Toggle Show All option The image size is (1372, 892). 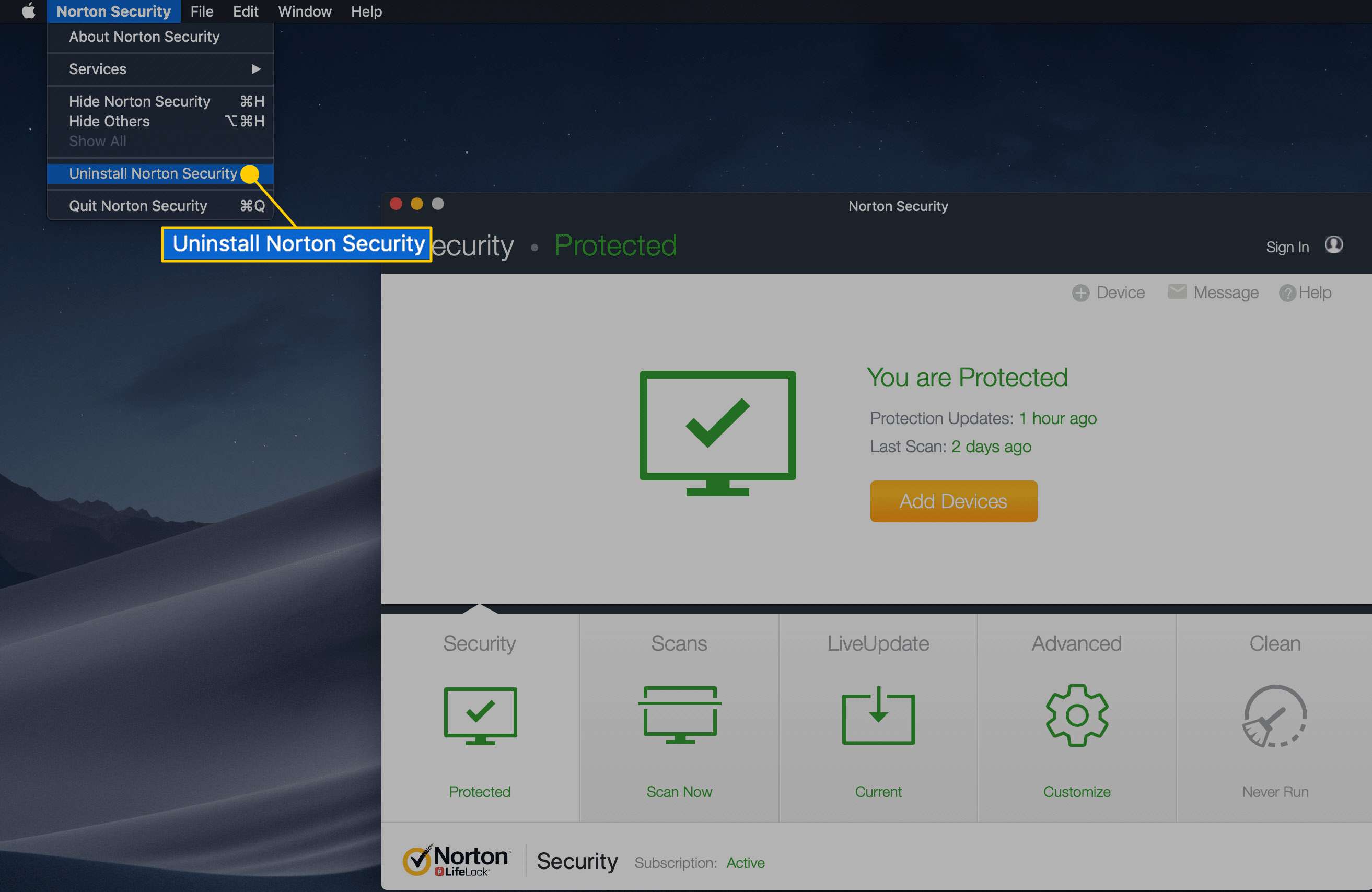tap(96, 141)
